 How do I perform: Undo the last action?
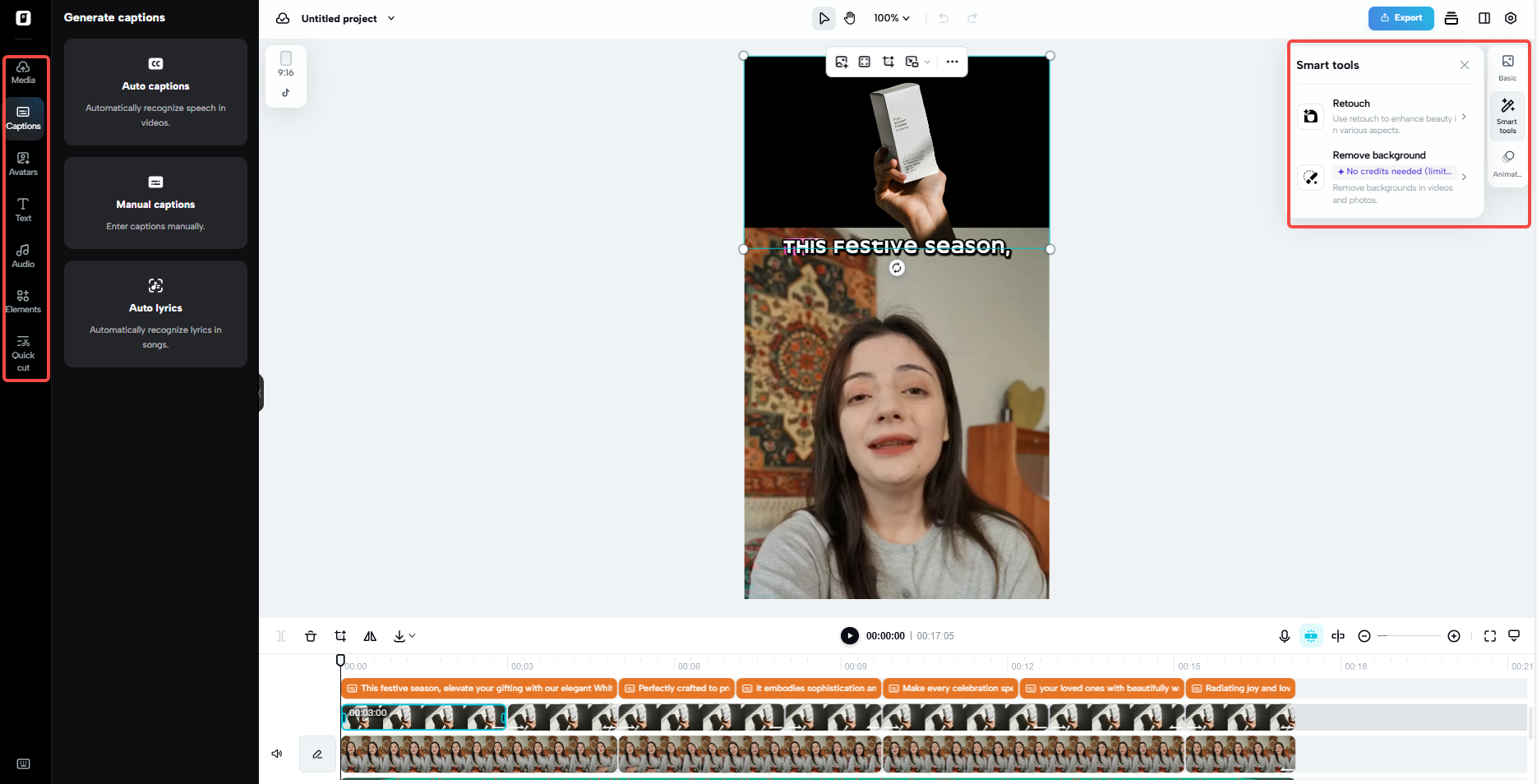[x=944, y=18]
